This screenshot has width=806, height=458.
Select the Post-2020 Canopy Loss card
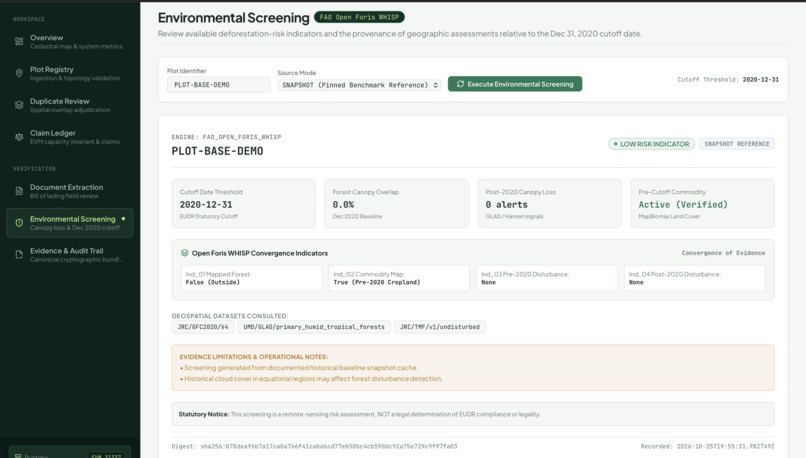549,204
